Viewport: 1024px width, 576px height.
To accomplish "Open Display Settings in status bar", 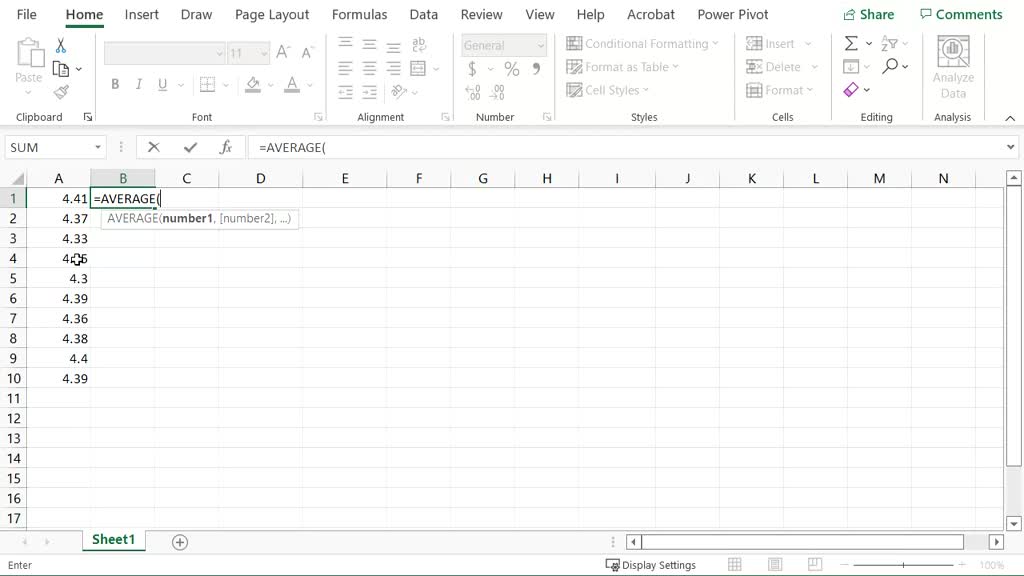I will tap(650, 565).
